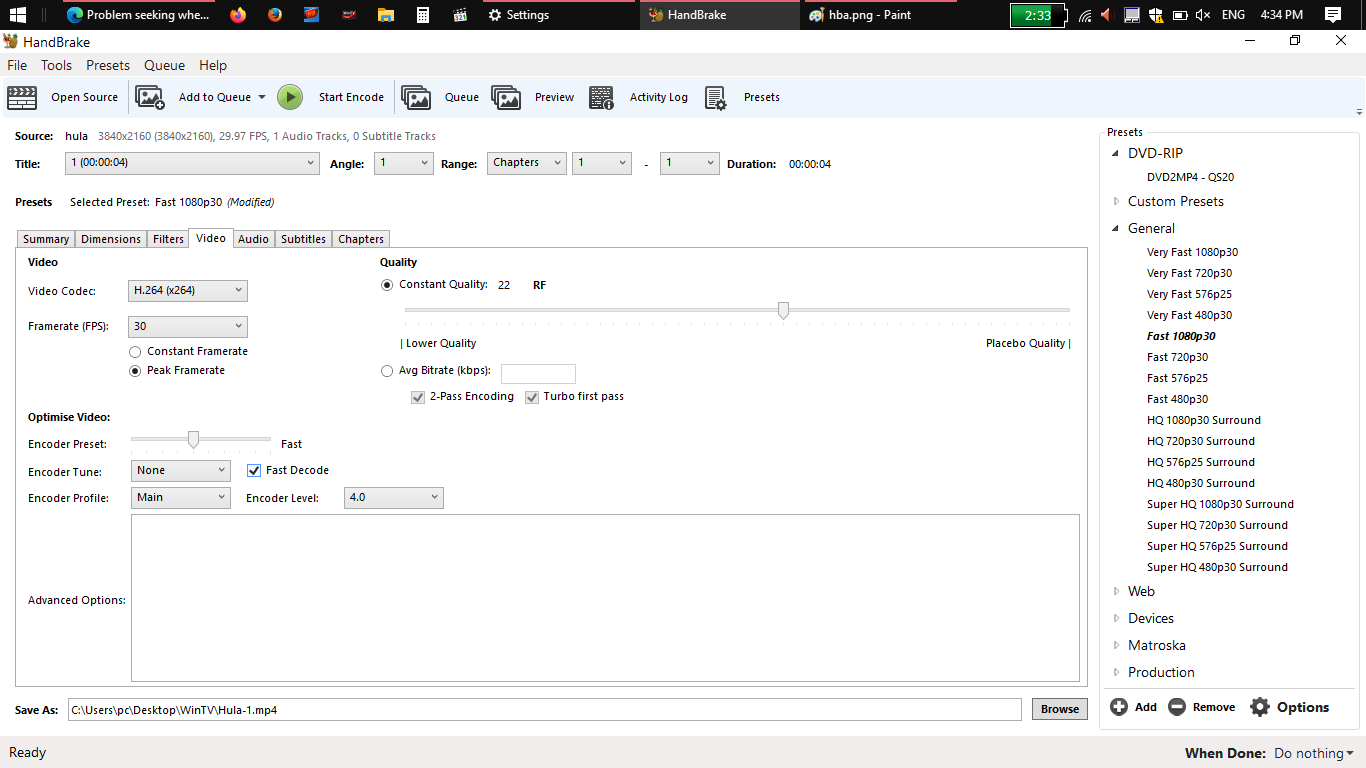1366x768 pixels.
Task: Expand the Matroska preset group
Action: pyautogui.click(x=1117, y=646)
